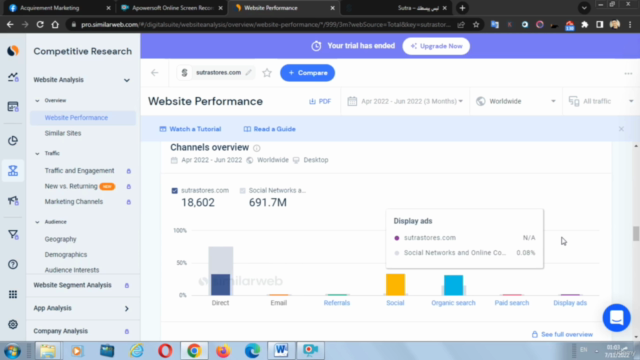Click the Windows Start button
The height and width of the screenshot is (360, 640).
(x=12, y=351)
